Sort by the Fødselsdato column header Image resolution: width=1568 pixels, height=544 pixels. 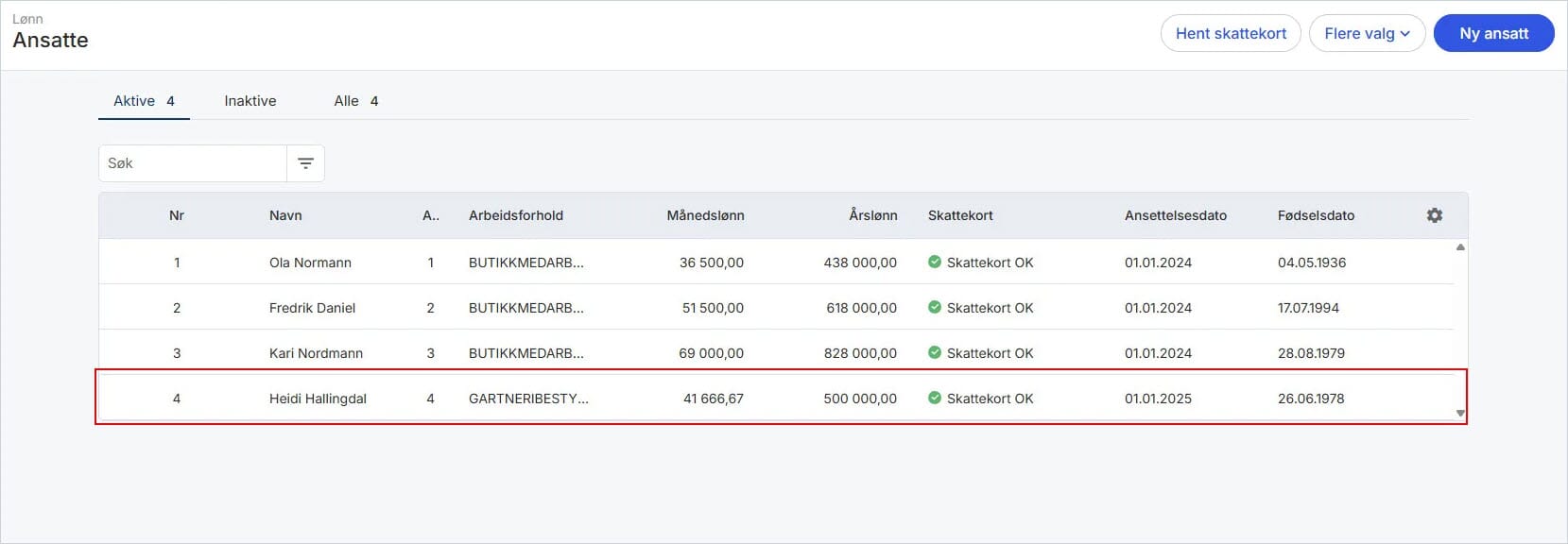pyautogui.click(x=1316, y=215)
